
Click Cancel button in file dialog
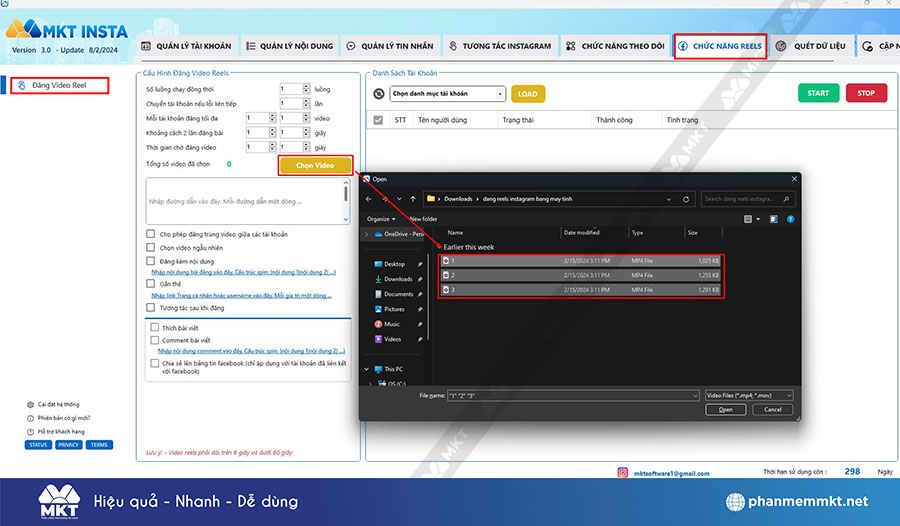[x=773, y=410]
